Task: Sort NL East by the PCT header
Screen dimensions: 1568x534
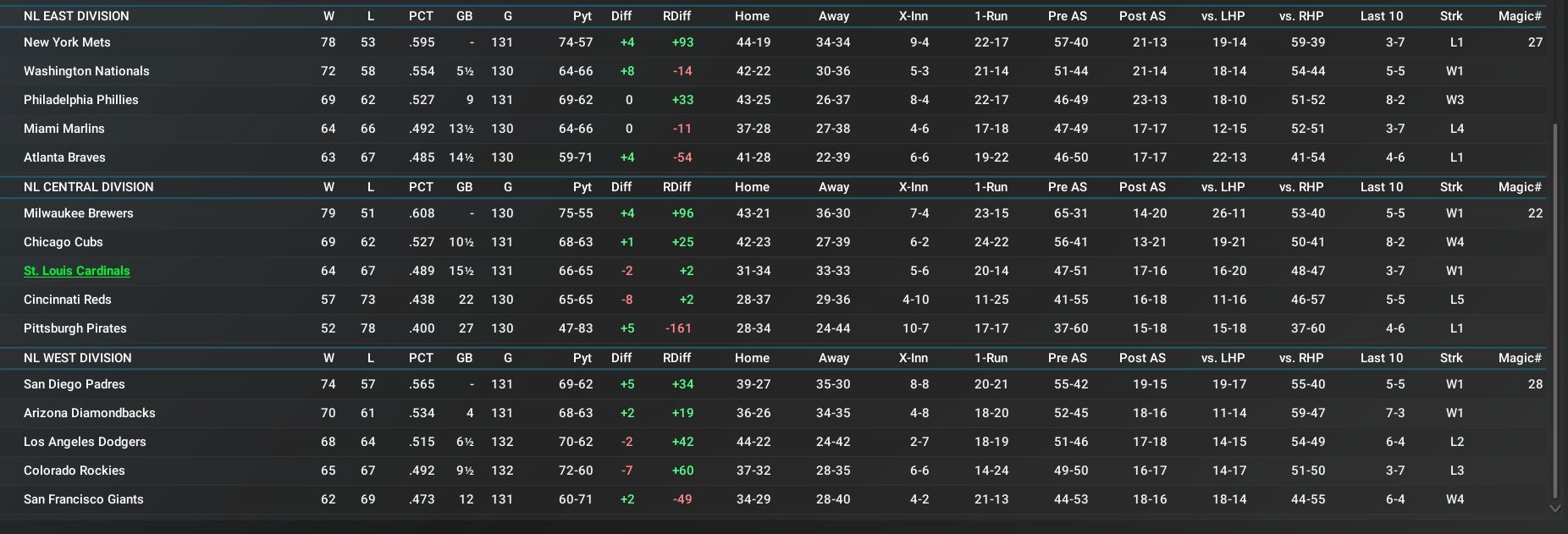Action: coord(421,16)
